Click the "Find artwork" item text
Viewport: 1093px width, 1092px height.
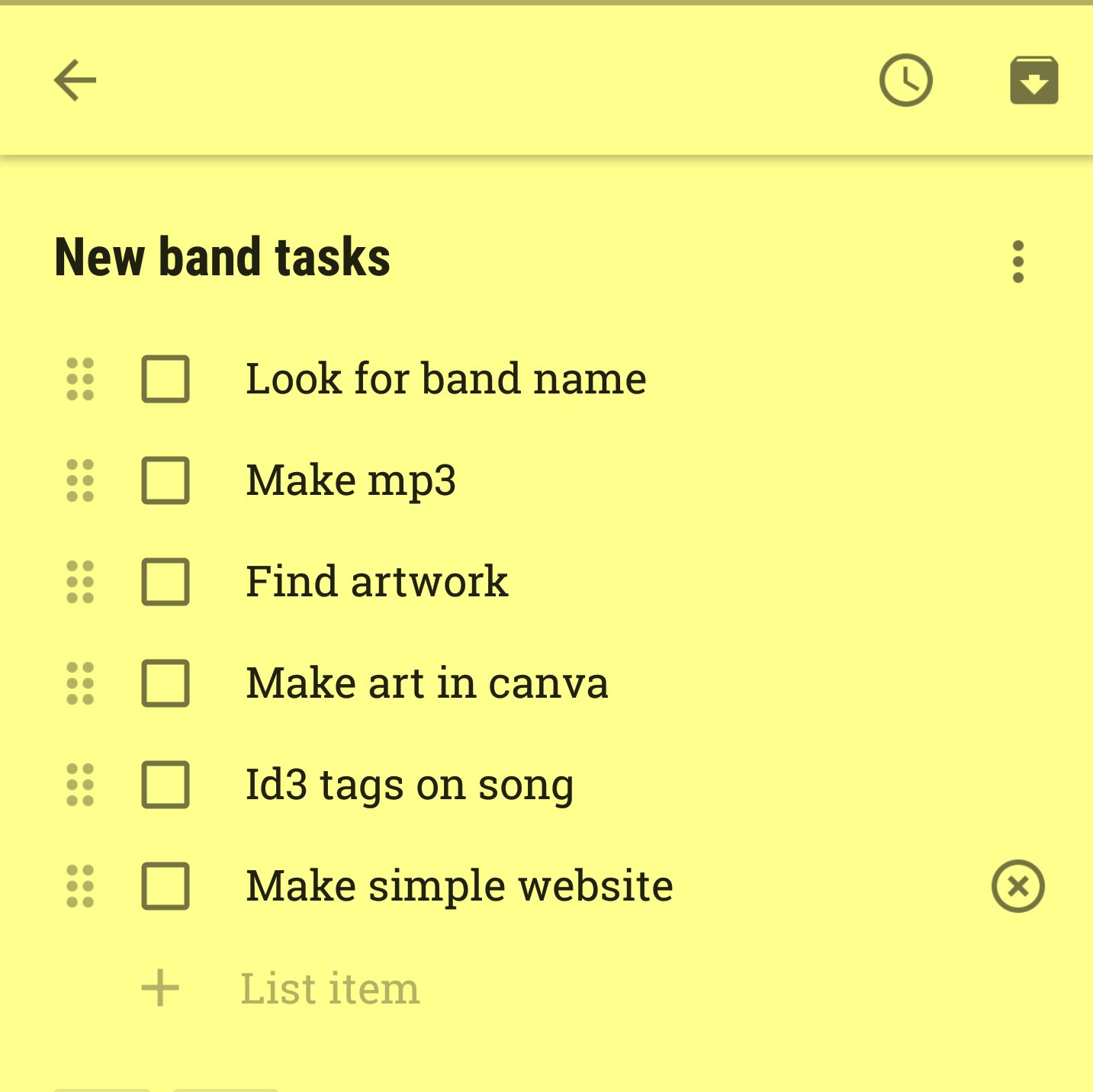[377, 582]
